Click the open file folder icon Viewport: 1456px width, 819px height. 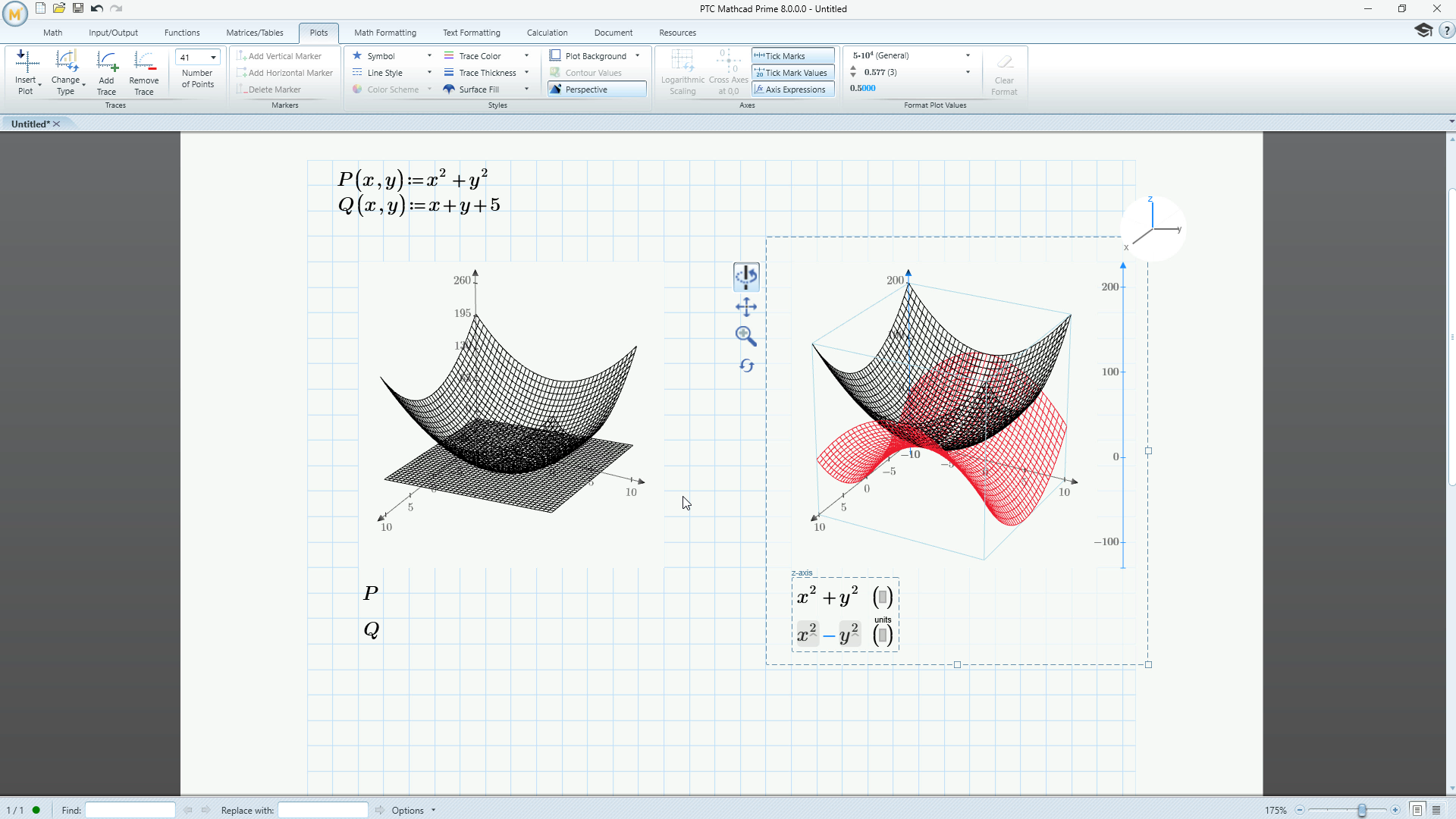point(59,8)
